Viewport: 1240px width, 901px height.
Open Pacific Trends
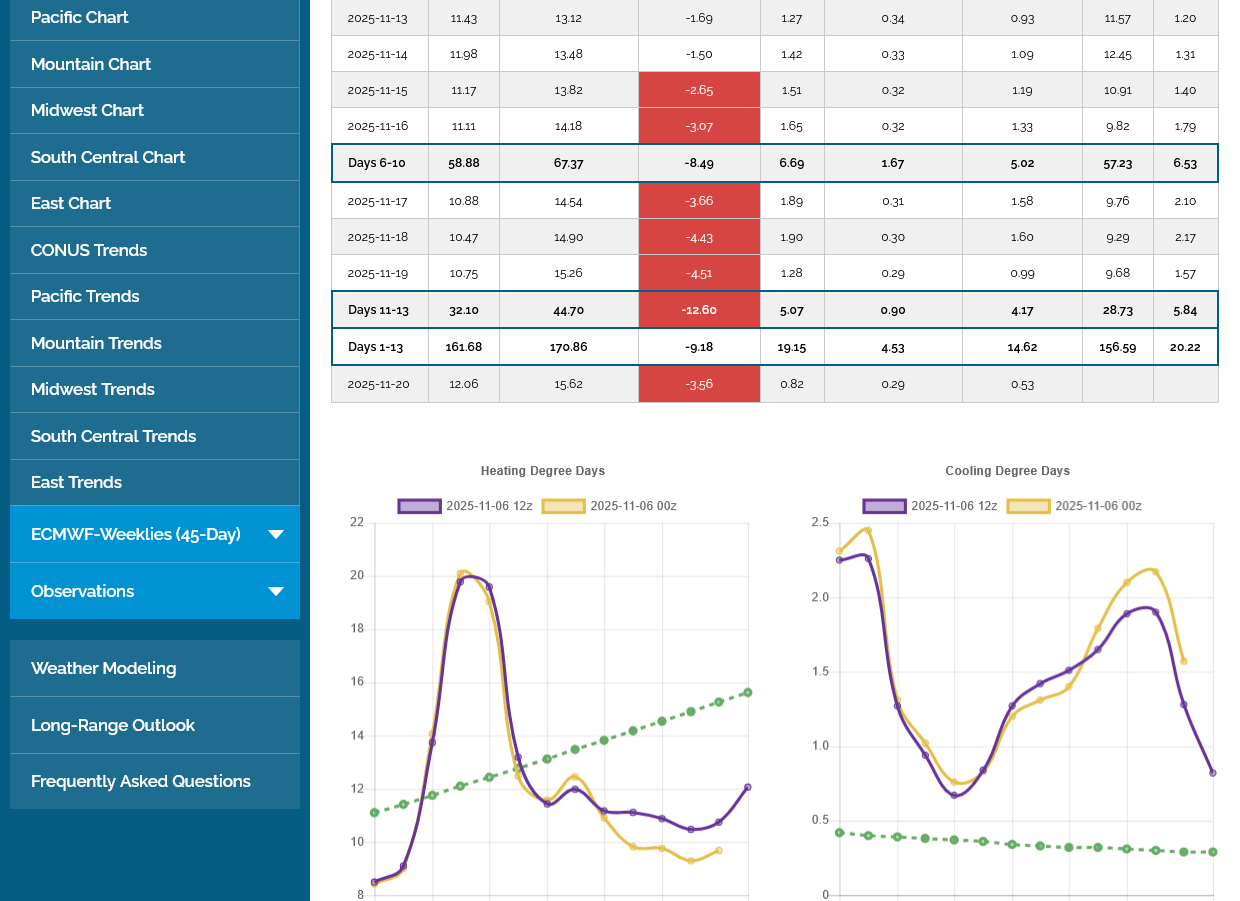[x=85, y=296]
